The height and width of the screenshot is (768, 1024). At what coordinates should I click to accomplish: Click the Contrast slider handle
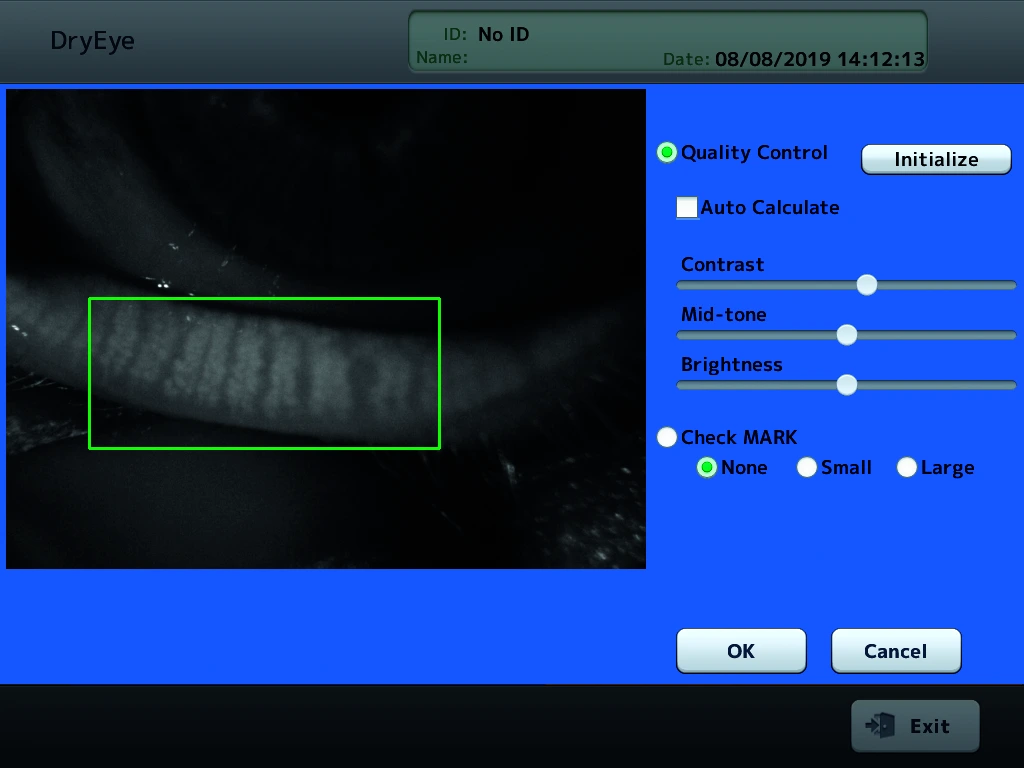(867, 285)
